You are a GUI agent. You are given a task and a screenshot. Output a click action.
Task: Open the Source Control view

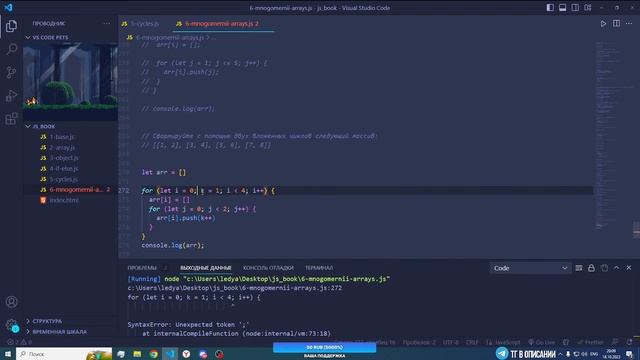click(x=11, y=73)
